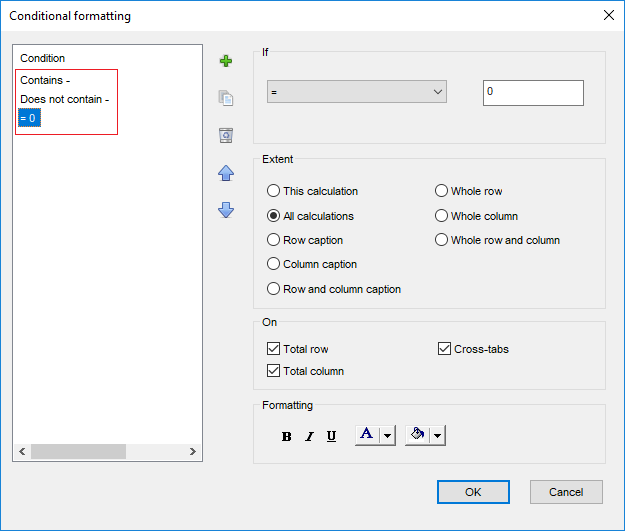625x531 pixels.
Task: Select All calculations extent
Action: 311,216
